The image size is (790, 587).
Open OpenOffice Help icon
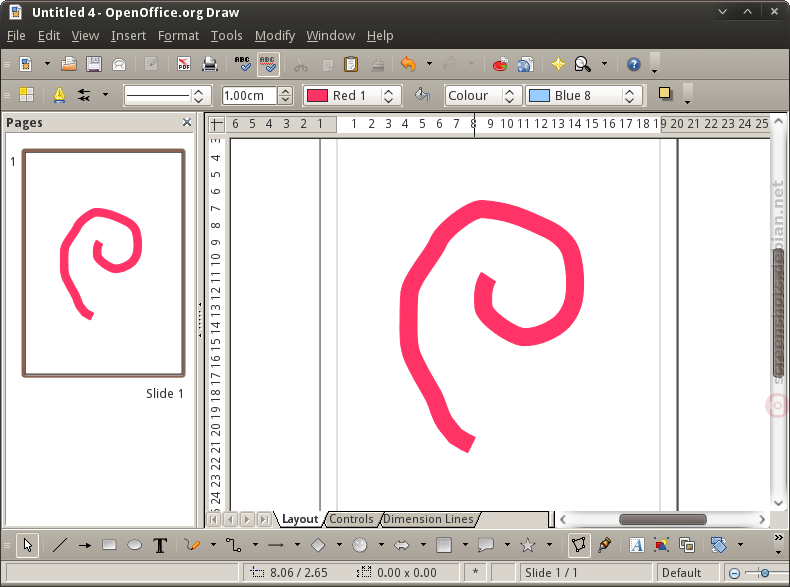pos(633,64)
